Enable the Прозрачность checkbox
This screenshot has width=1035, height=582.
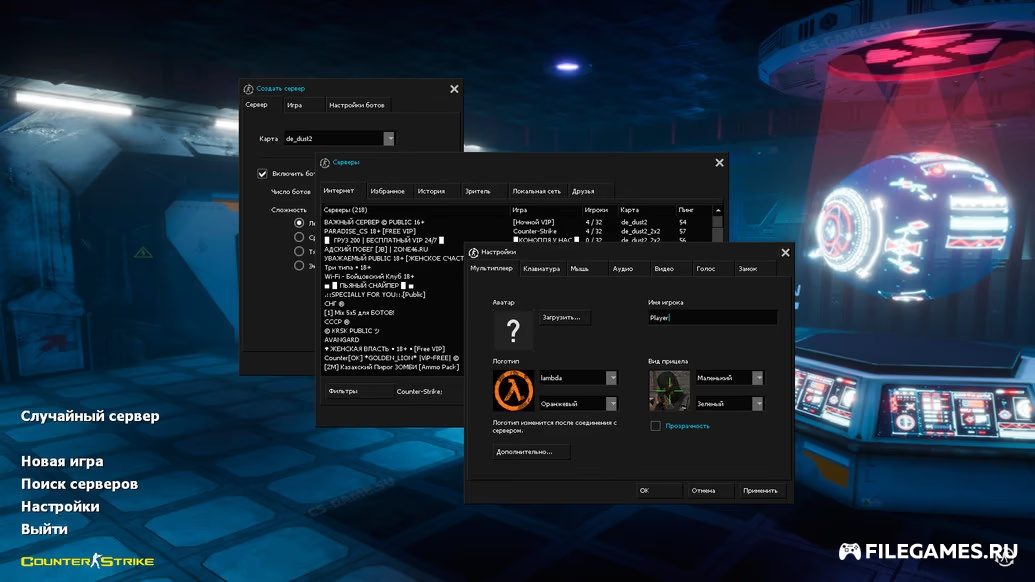655,426
